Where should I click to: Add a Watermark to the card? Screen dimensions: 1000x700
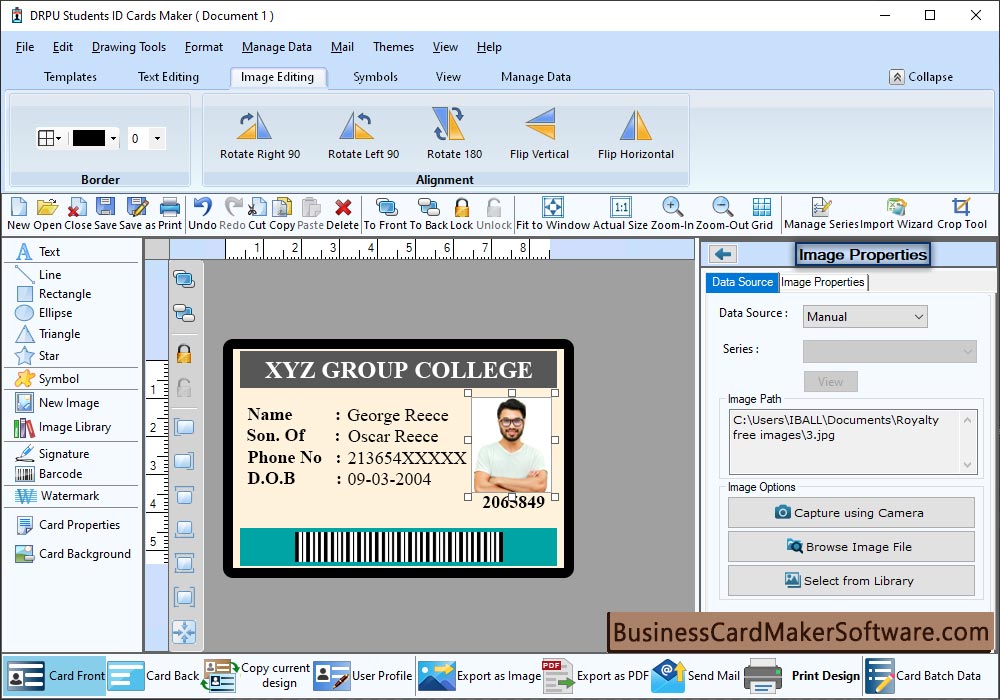tap(57, 496)
